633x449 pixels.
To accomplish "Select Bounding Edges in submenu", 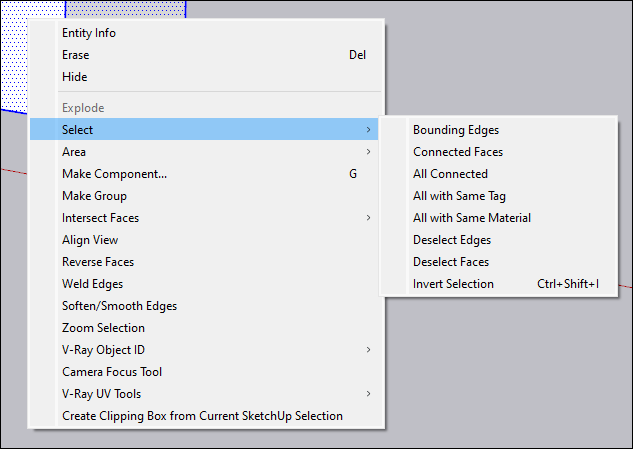I will click(x=456, y=130).
